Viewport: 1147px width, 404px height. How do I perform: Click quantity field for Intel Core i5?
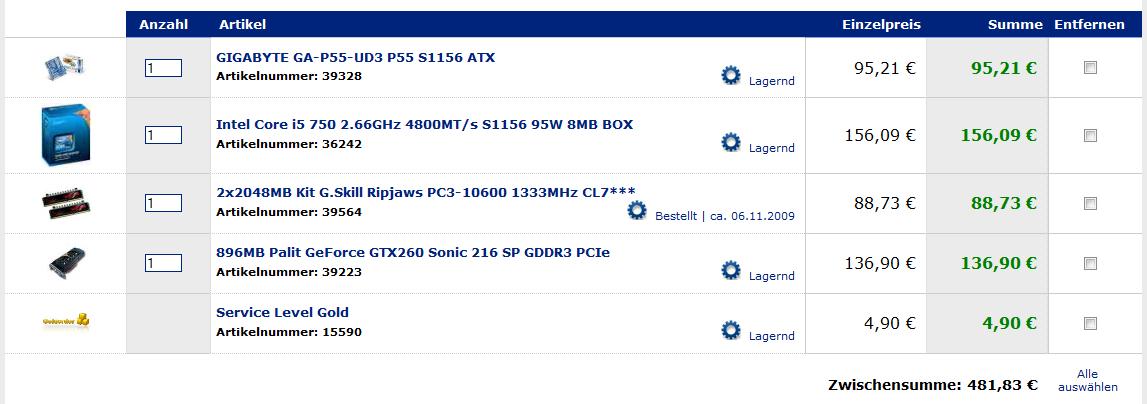163,135
